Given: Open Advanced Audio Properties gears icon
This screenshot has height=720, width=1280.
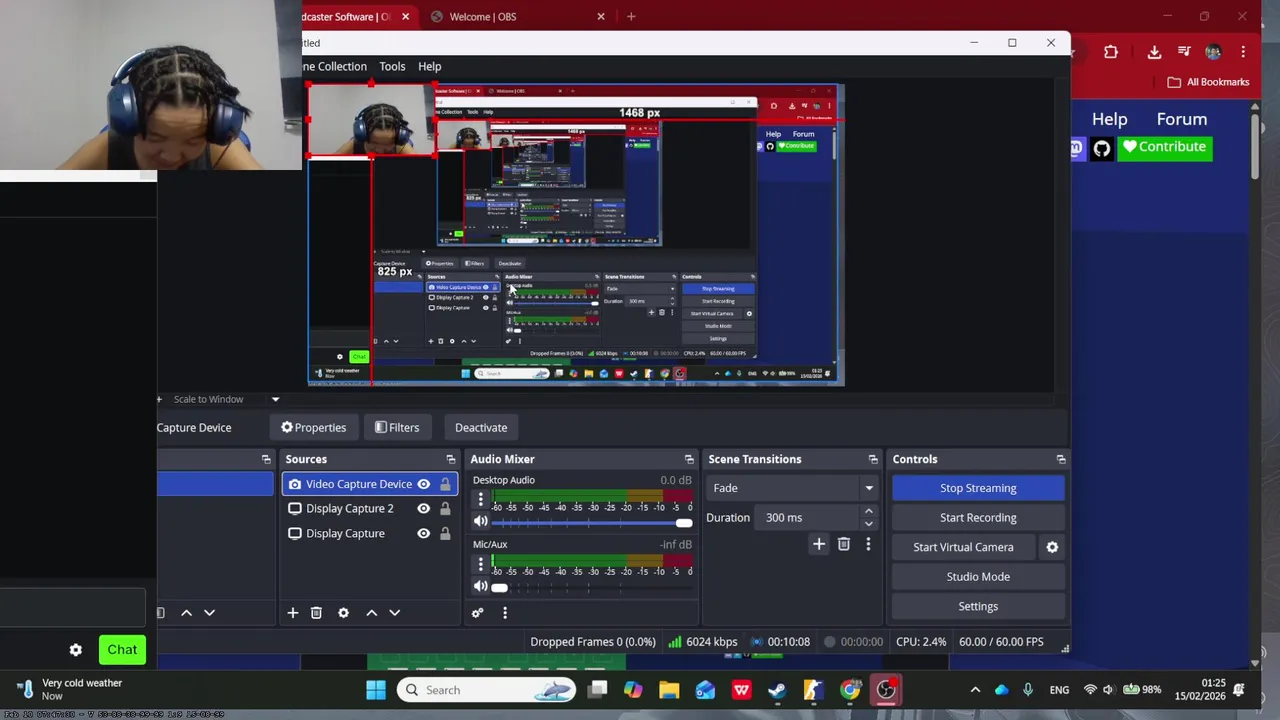Looking at the screenshot, I should [x=477, y=613].
